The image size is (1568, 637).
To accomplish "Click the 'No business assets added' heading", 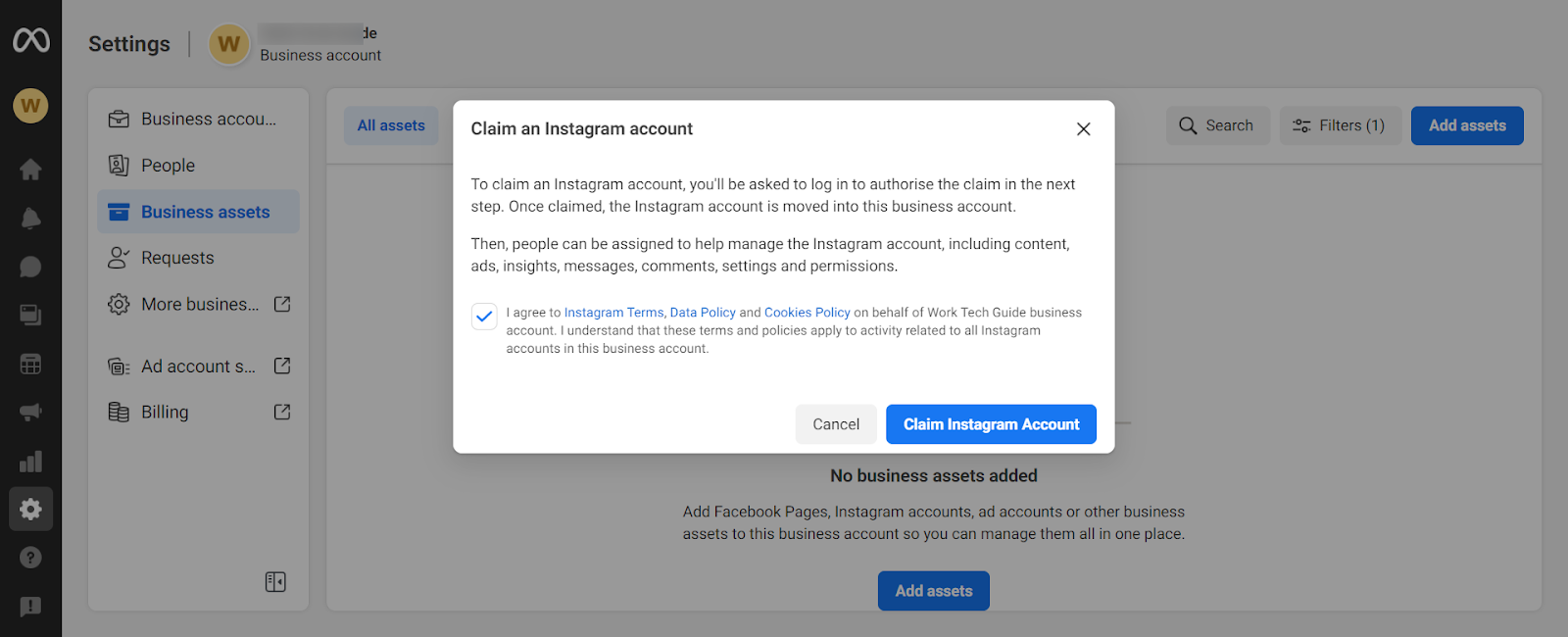I will point(934,475).
